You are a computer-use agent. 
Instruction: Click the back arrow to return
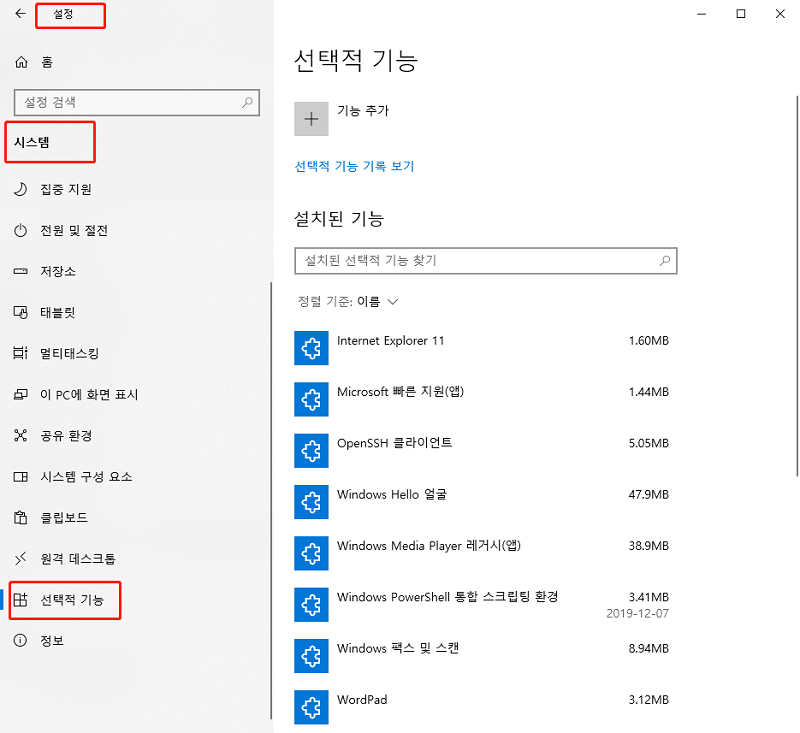20,15
